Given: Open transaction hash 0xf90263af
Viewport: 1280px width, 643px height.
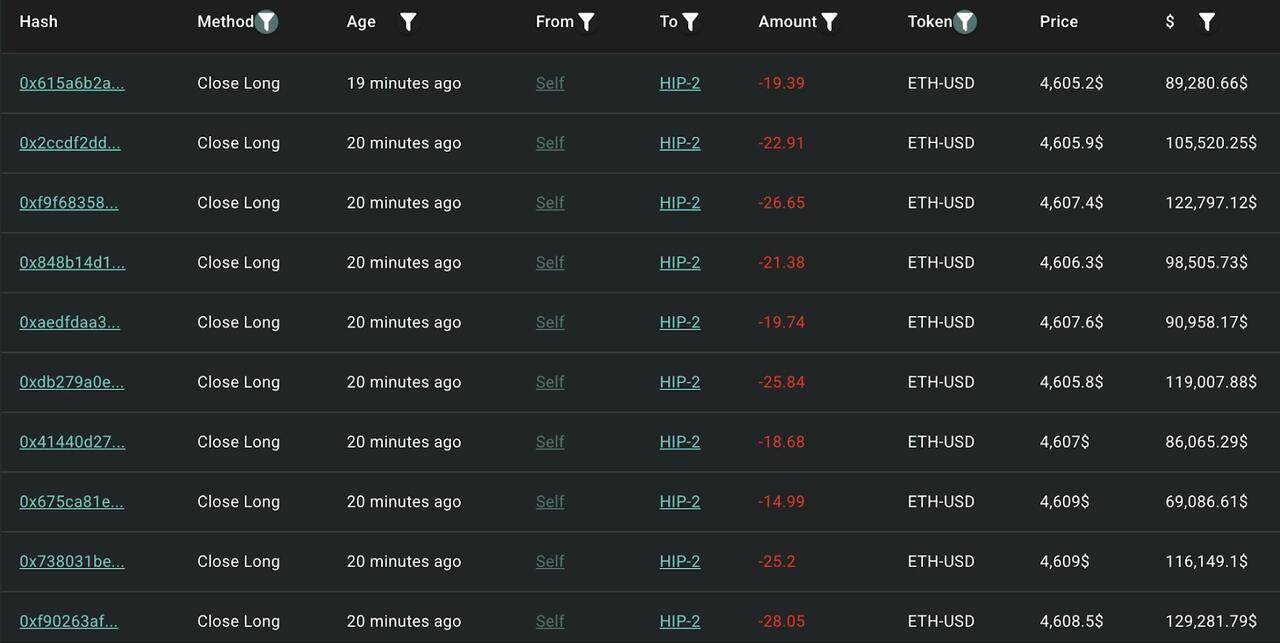Looking at the screenshot, I should (x=69, y=621).
